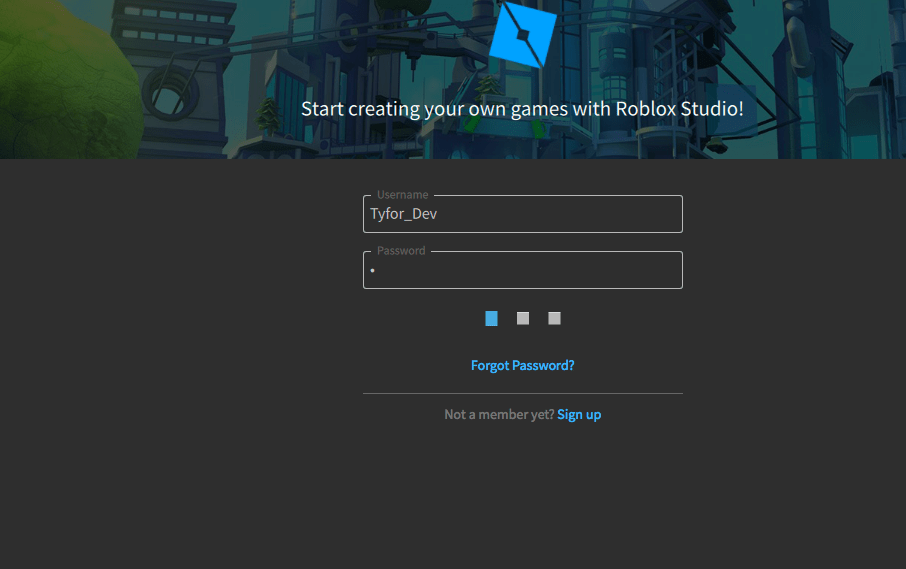Click the "Start creating your own games" headline
Image resolution: width=906 pixels, height=569 pixels.
(522, 109)
